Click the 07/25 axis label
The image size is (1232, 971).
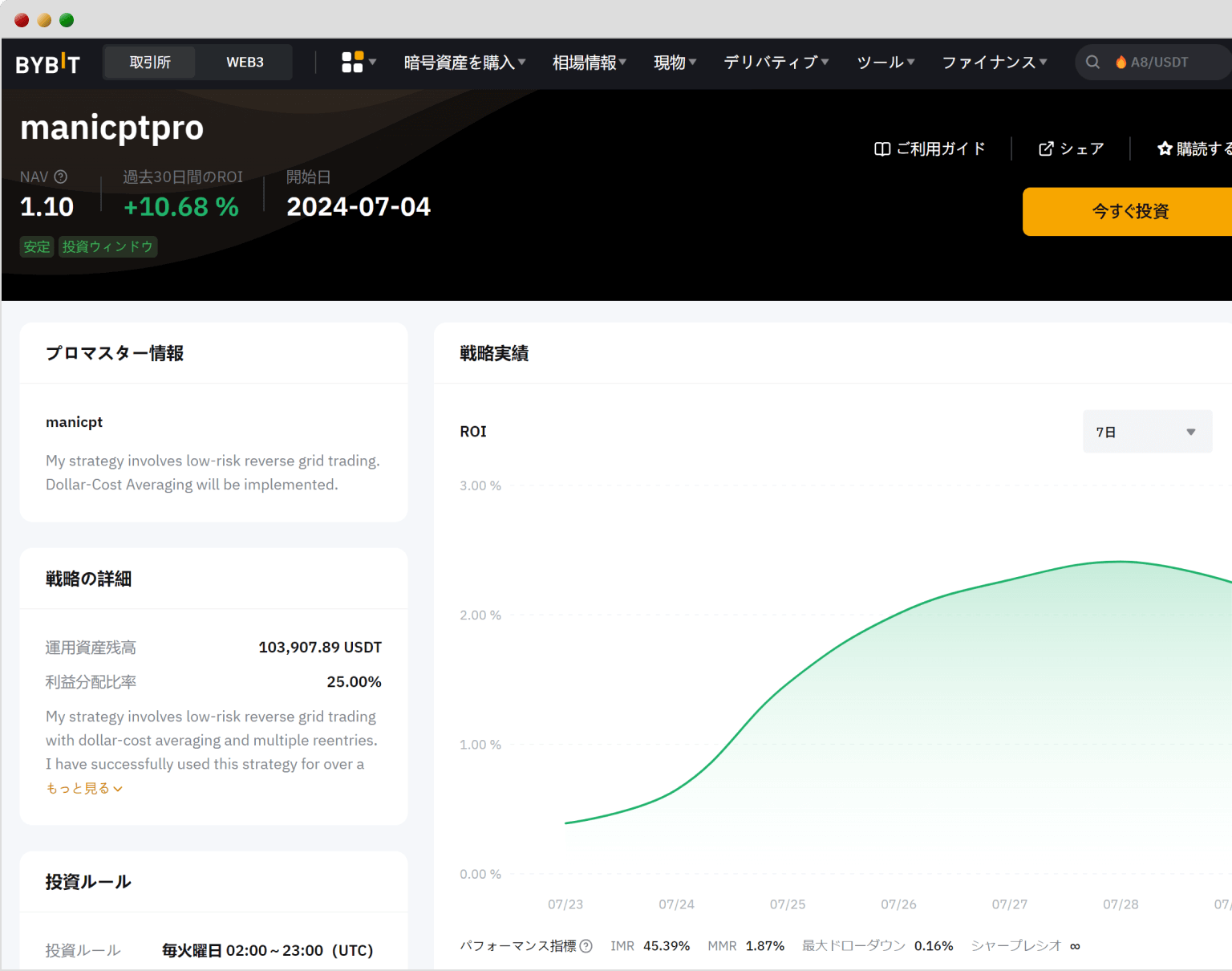pyautogui.click(x=788, y=904)
